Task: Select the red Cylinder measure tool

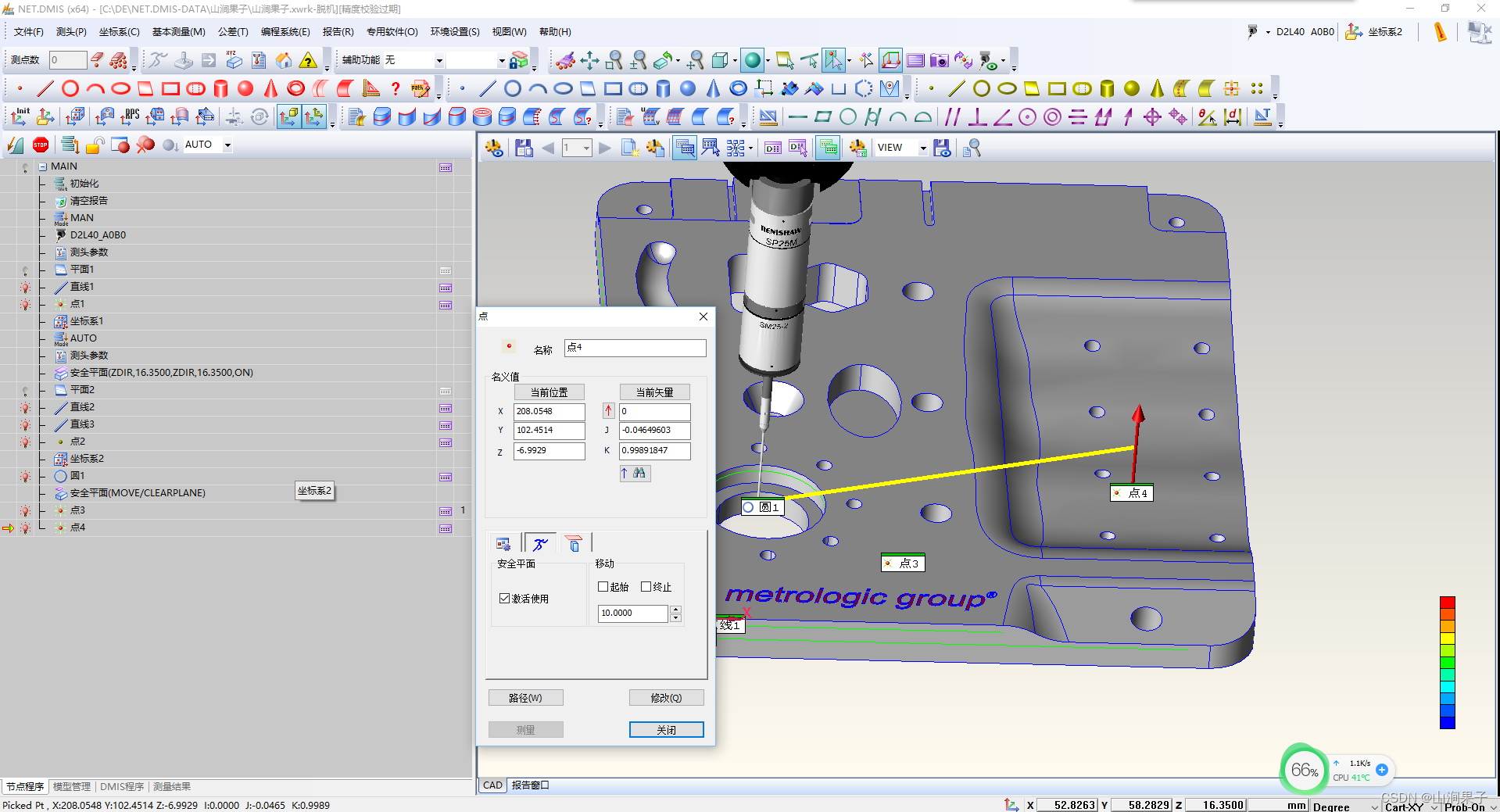Action: pyautogui.click(x=221, y=88)
